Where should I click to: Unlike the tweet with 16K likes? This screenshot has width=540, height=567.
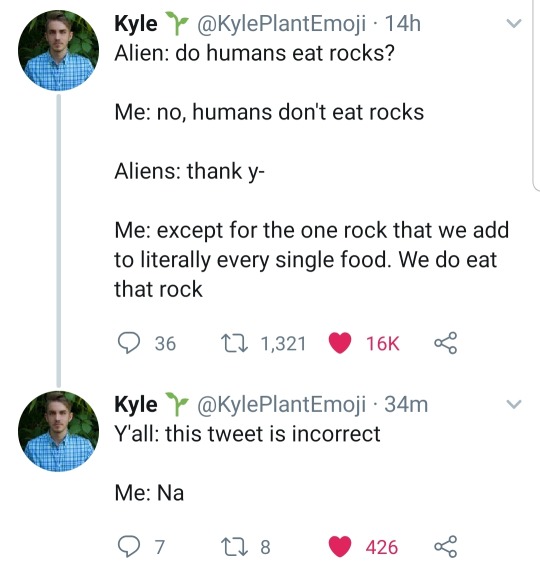click(x=340, y=343)
